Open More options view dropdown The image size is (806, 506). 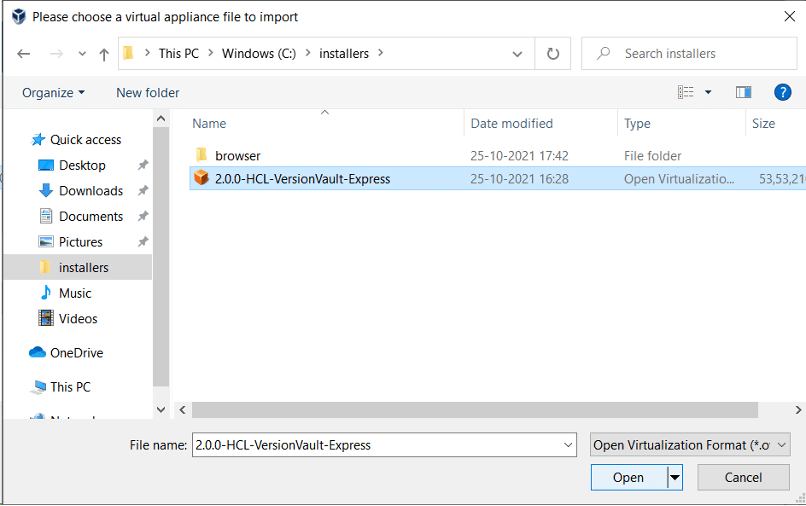tap(708, 92)
